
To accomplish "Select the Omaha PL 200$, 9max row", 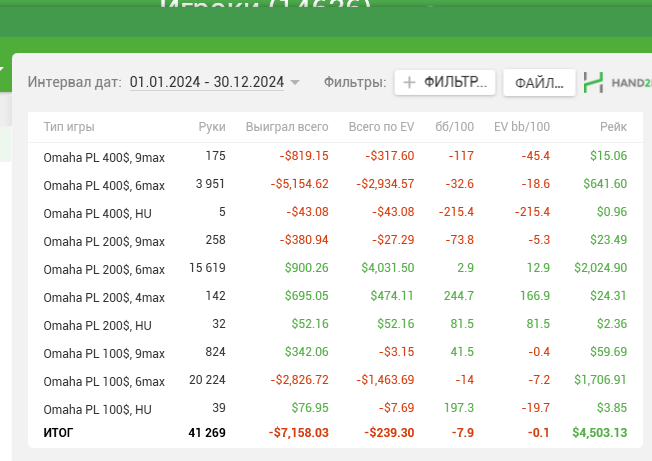I will tap(335, 240).
